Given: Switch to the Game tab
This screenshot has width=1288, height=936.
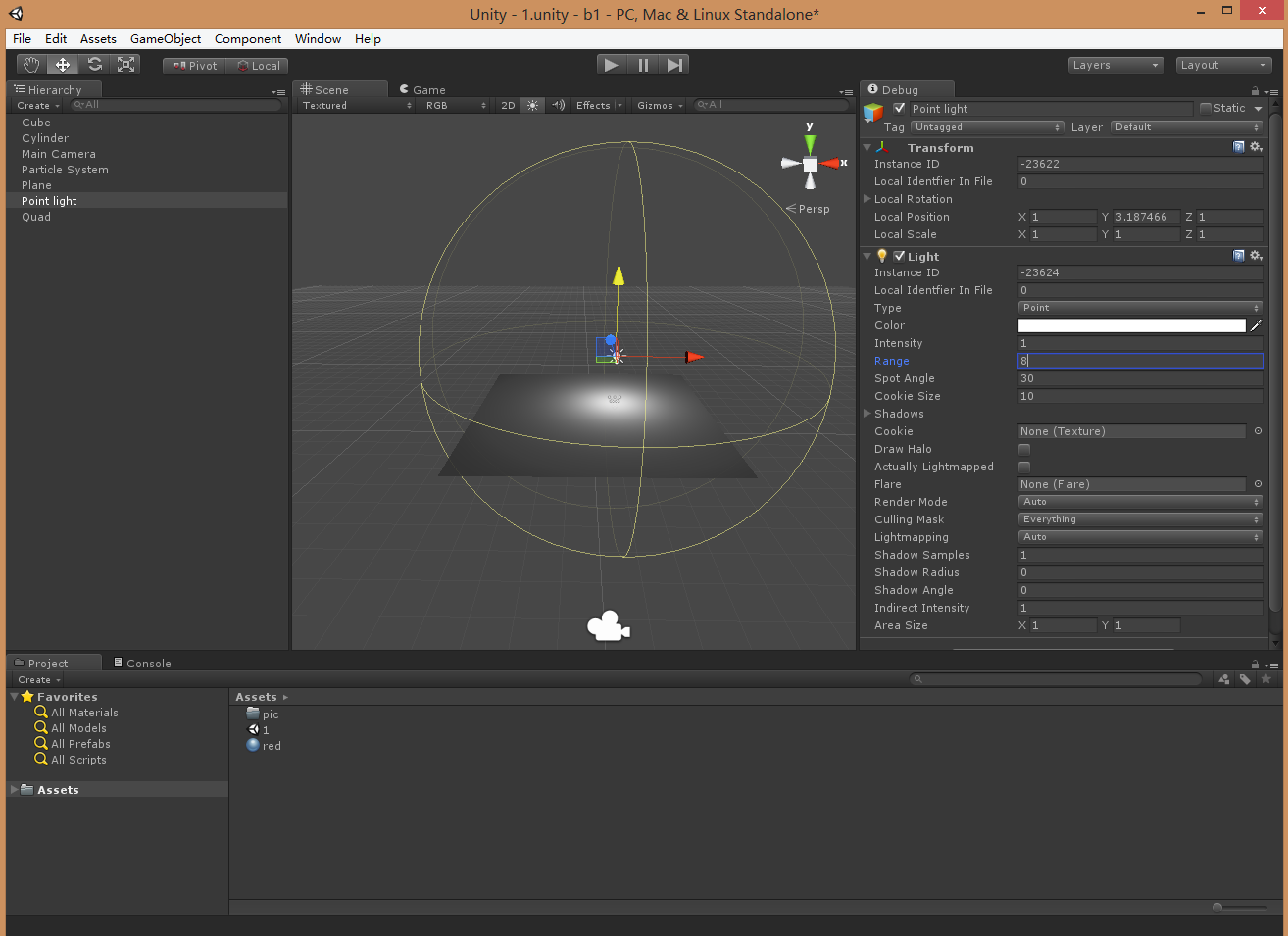Looking at the screenshot, I should pos(422,89).
